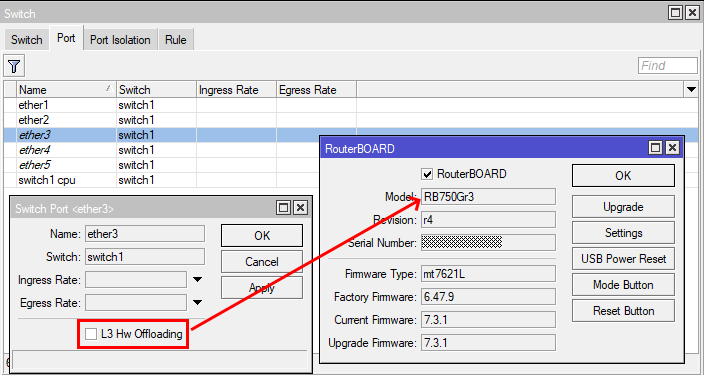The width and height of the screenshot is (704, 375).
Task: Close the Switch Port ether3 dialog
Action: point(300,207)
